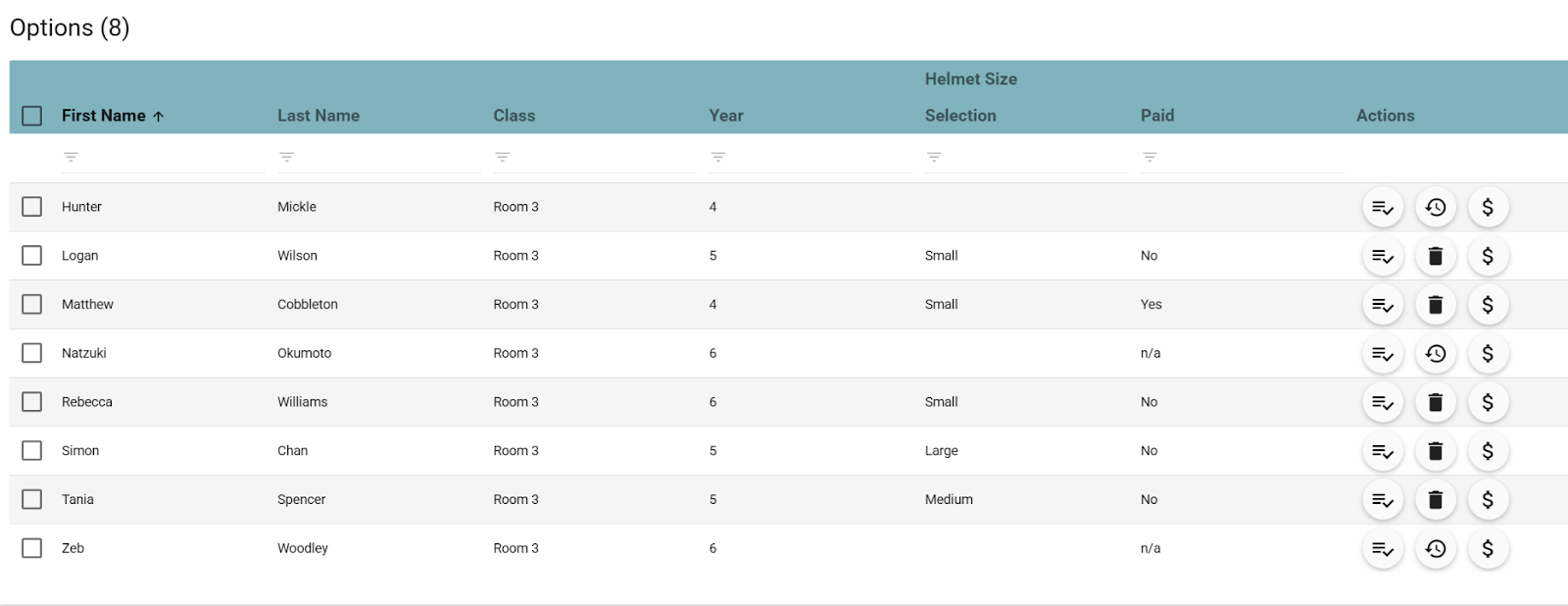
Task: Open the selection checklist icon for Rebecca Williams
Action: [x=1383, y=402]
